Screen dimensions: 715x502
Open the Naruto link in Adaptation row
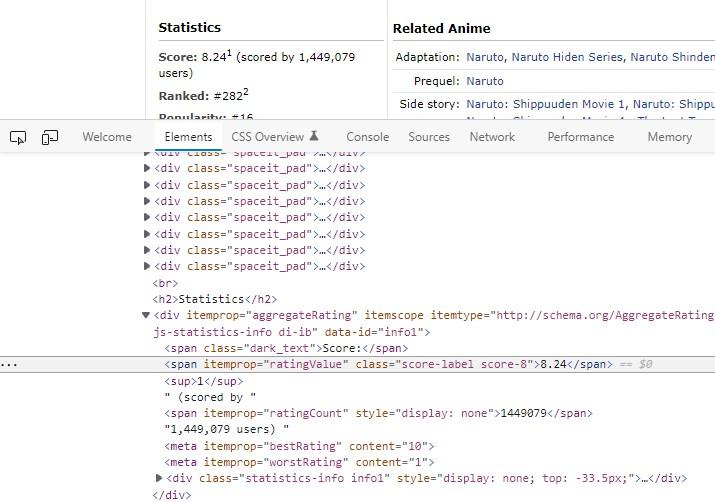(485, 57)
